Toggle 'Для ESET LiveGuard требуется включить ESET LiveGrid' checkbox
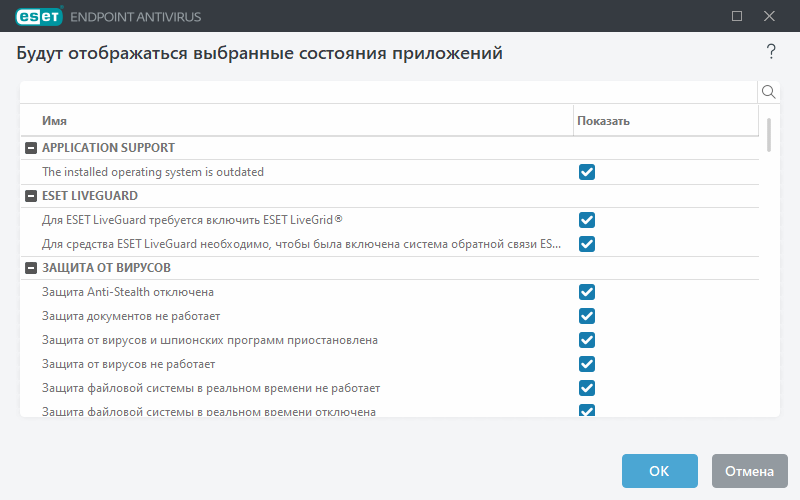The image size is (800, 500). point(587,220)
